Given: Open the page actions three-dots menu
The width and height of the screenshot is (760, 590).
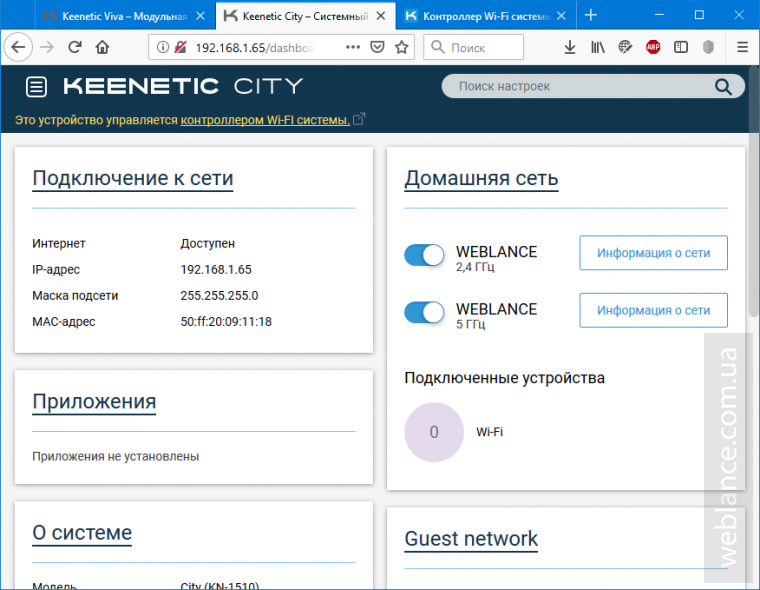Looking at the screenshot, I should click(353, 47).
